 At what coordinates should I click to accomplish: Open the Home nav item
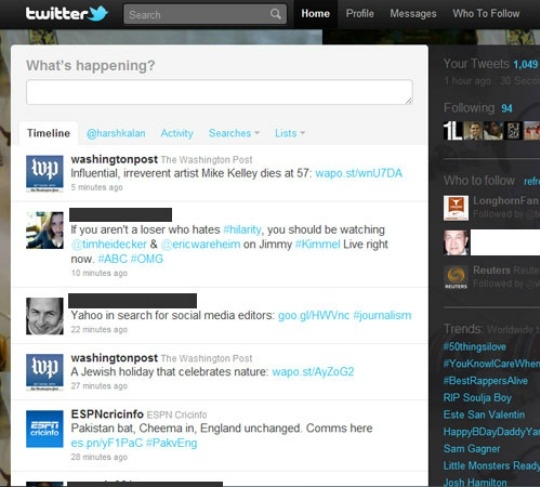point(315,14)
